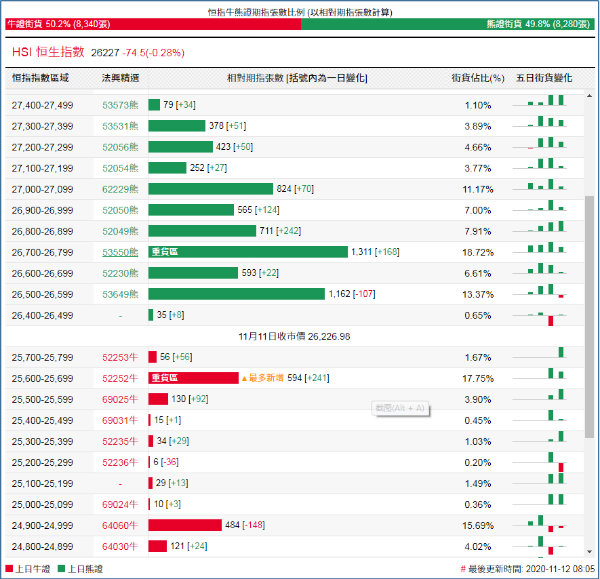600x579 pixels.
Task: Click the 25,600-25,699 range cell
Action: [x=42, y=379]
